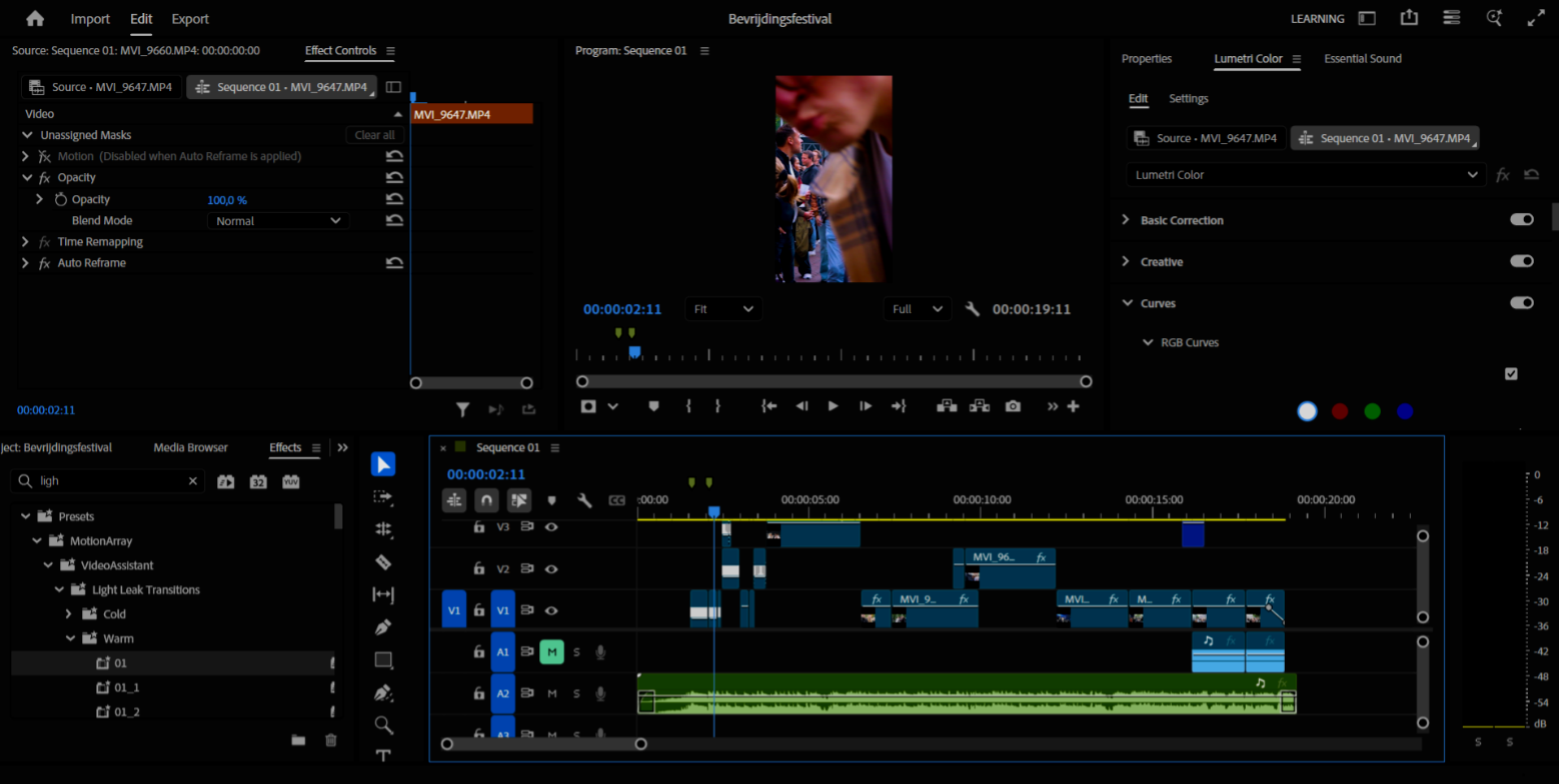Select the Pen tool in toolbar
This screenshot has width=1559, height=784.
pyautogui.click(x=383, y=627)
